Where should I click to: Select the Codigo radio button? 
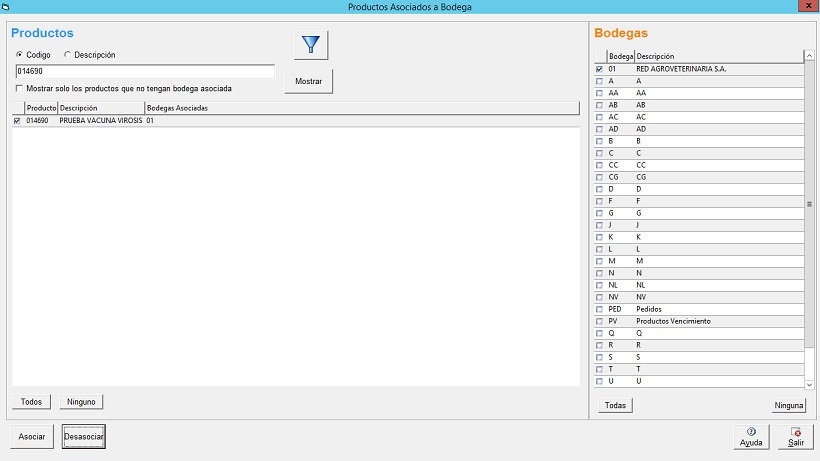point(19,55)
